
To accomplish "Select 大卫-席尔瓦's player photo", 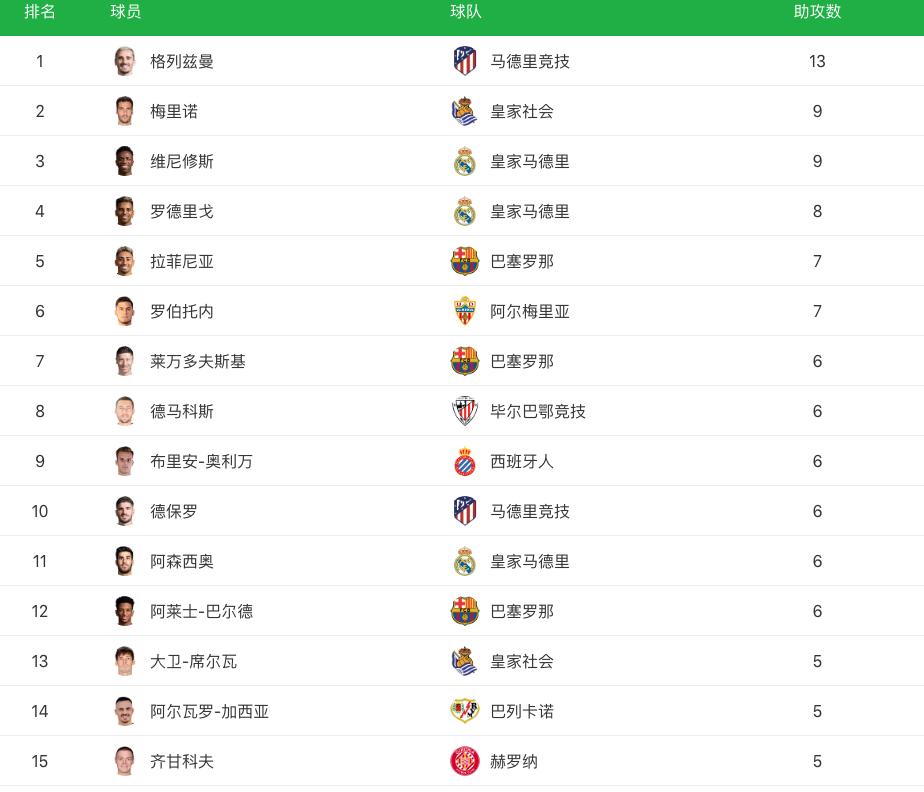I will point(125,661).
